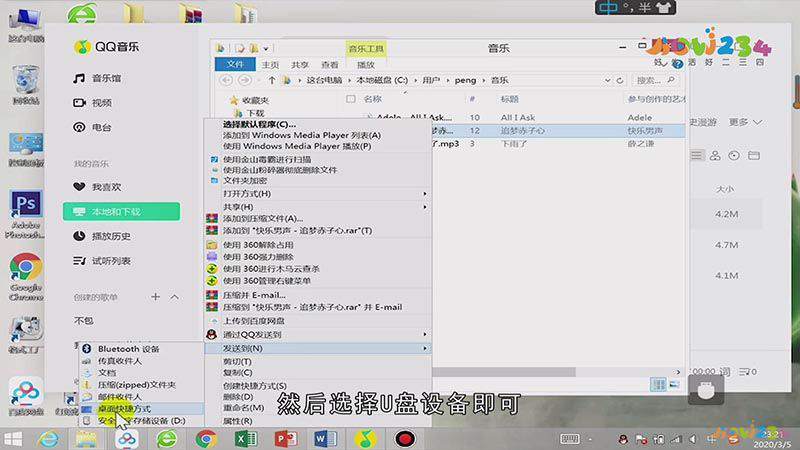Switch to 文件 tab in Explorer

tap(235, 64)
